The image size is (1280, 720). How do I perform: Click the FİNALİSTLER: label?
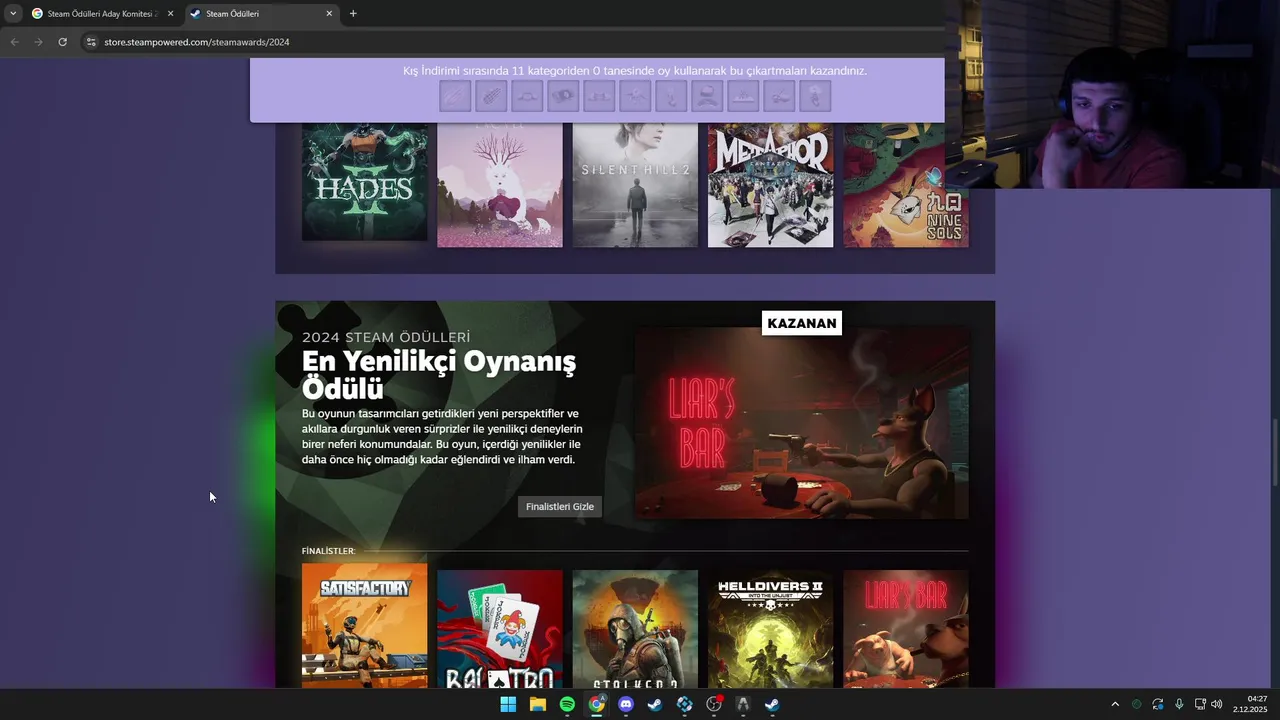pos(329,551)
